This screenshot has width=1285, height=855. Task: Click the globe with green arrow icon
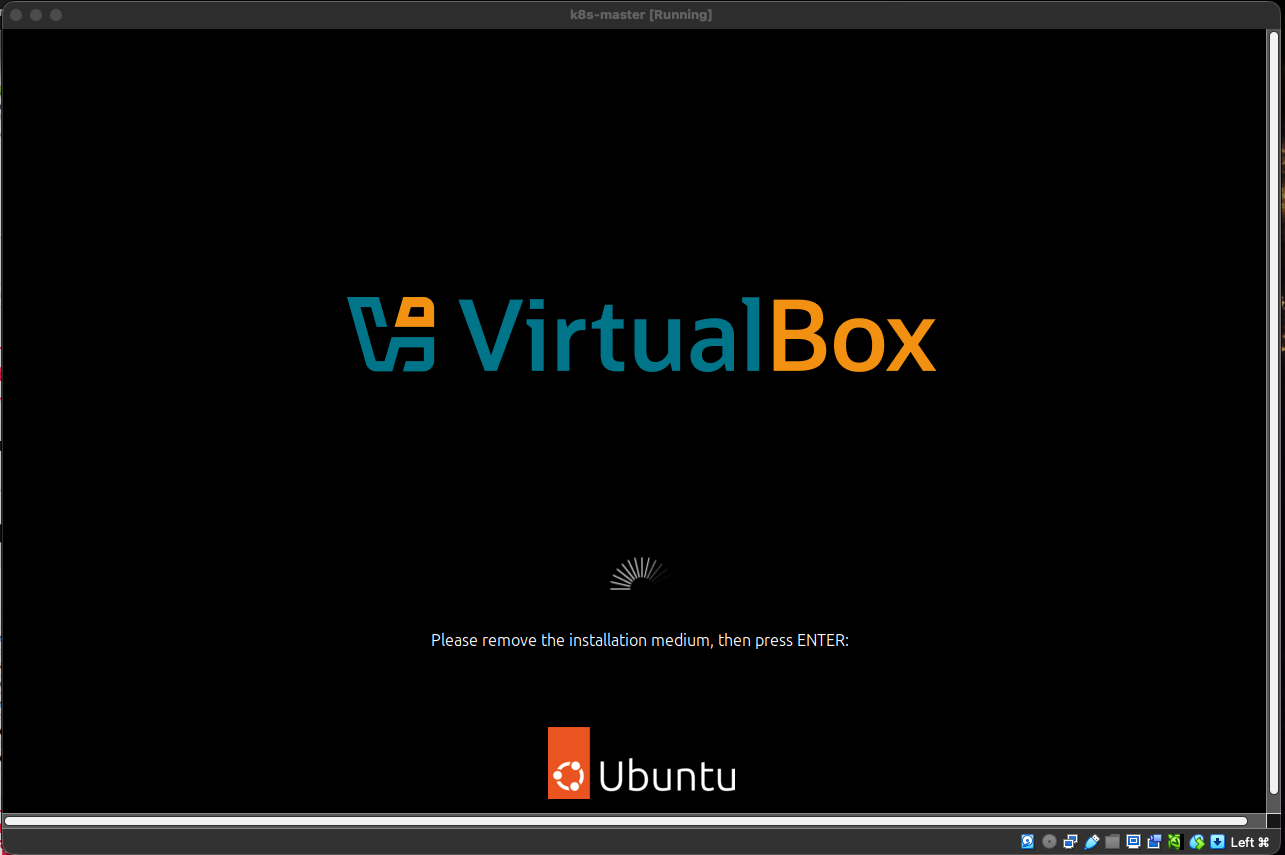point(1196,842)
